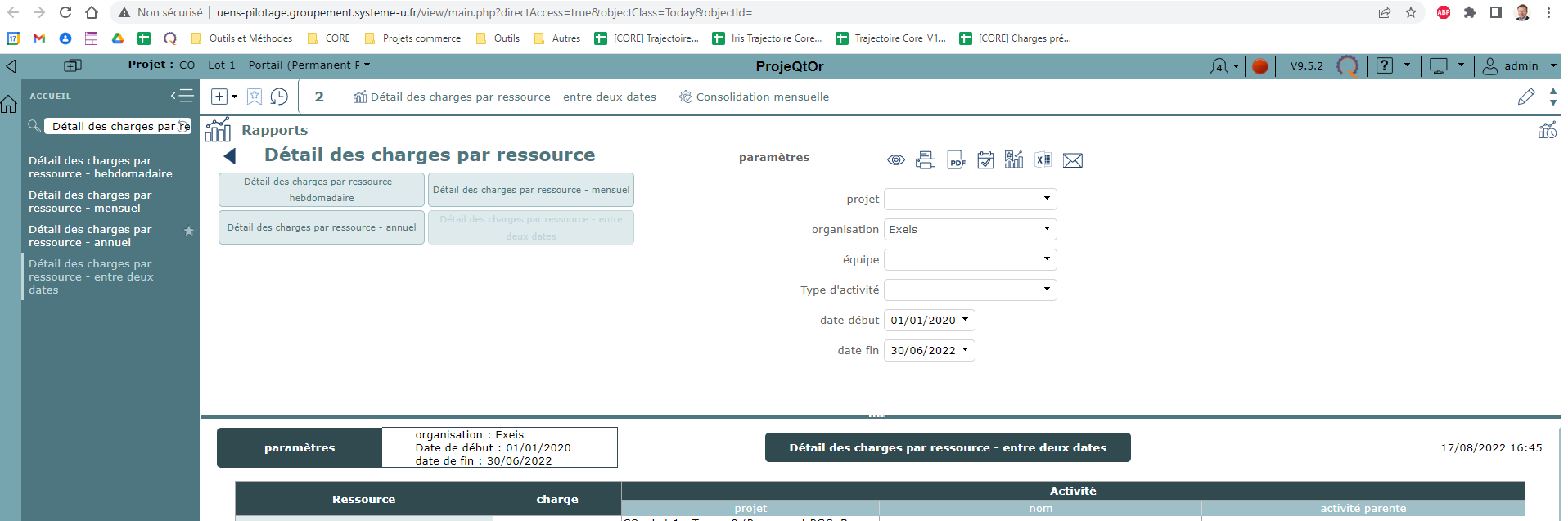Expand the help menu dropdown arrow
This screenshot has width=1568, height=521.
click(1407, 65)
